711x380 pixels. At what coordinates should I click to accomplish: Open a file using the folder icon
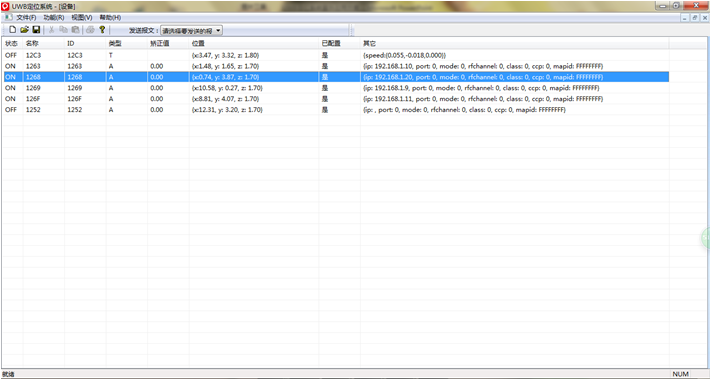(x=24, y=30)
